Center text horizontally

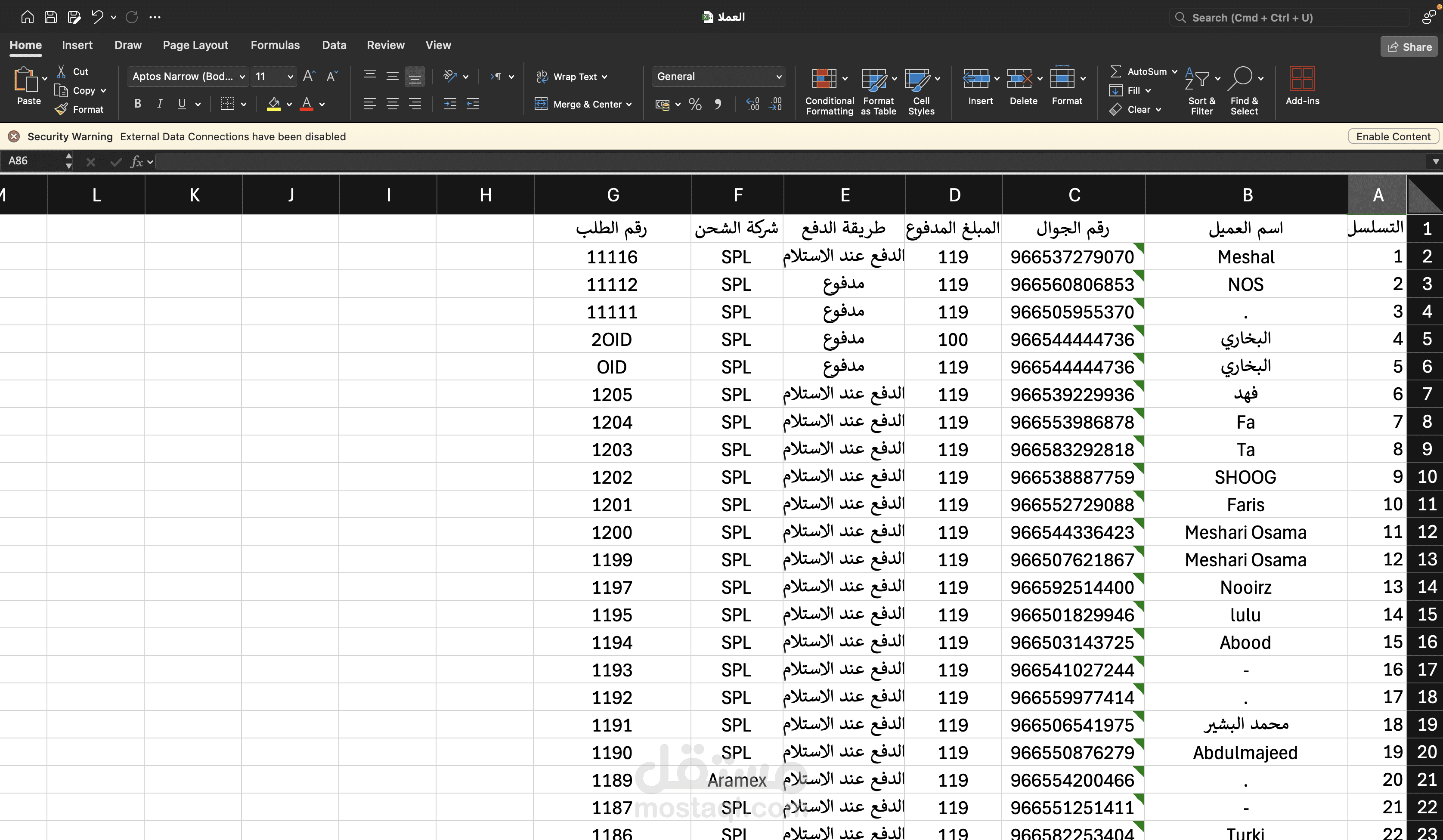(392, 104)
